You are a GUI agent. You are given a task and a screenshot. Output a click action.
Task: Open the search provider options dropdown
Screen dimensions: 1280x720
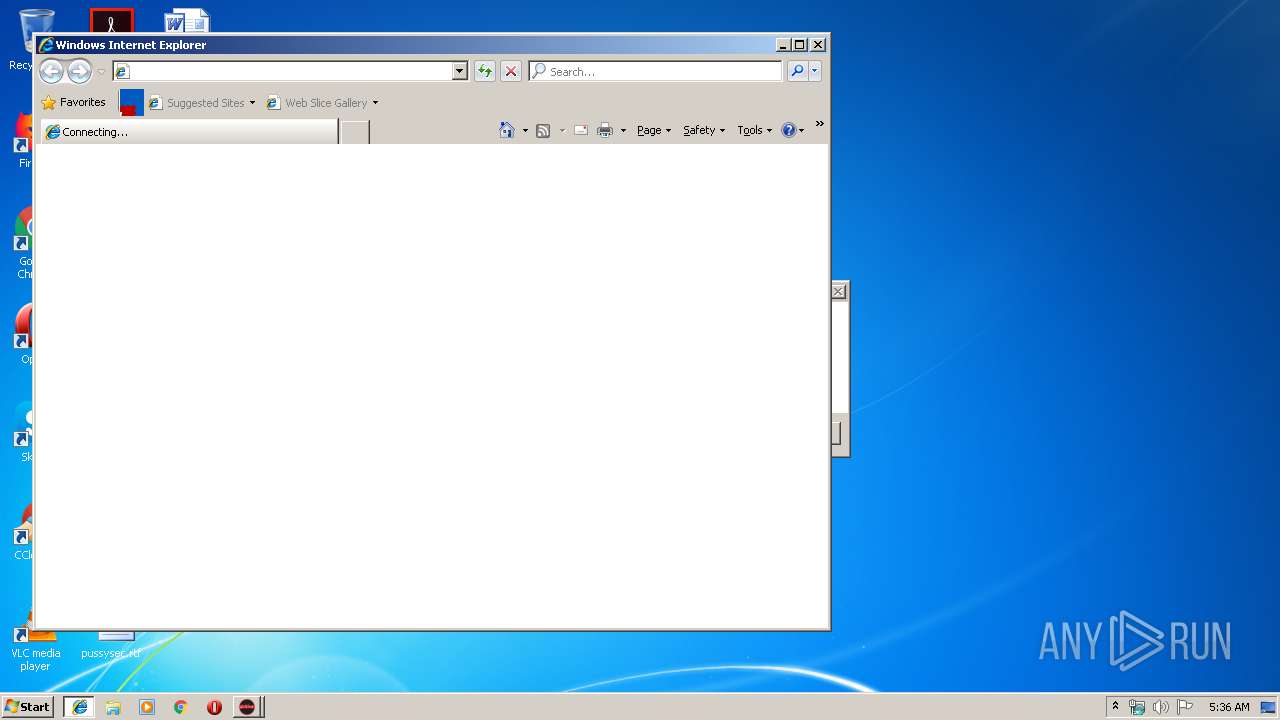[815, 71]
